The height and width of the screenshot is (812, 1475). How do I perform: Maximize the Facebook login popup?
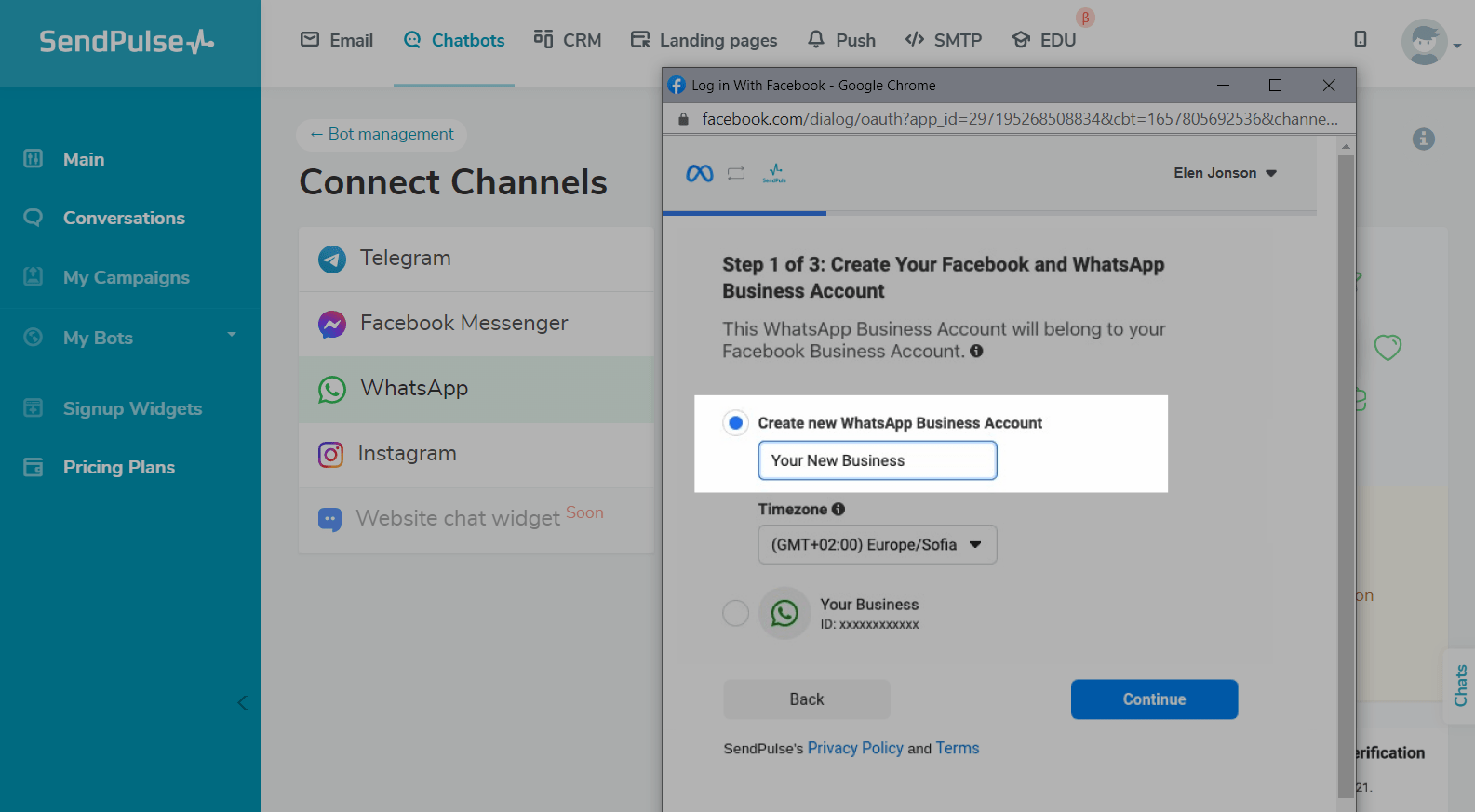pyautogui.click(x=1275, y=85)
